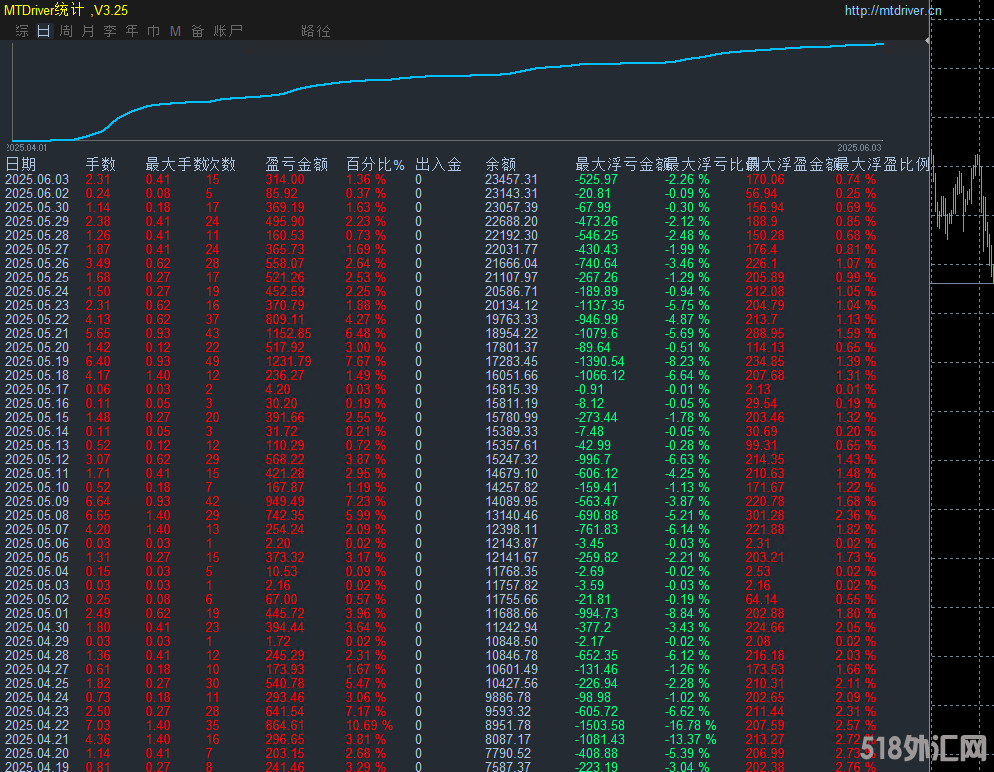The width and height of the screenshot is (994, 772).
Task: Open the 周 weekly statistics tab
Action: pos(66,31)
